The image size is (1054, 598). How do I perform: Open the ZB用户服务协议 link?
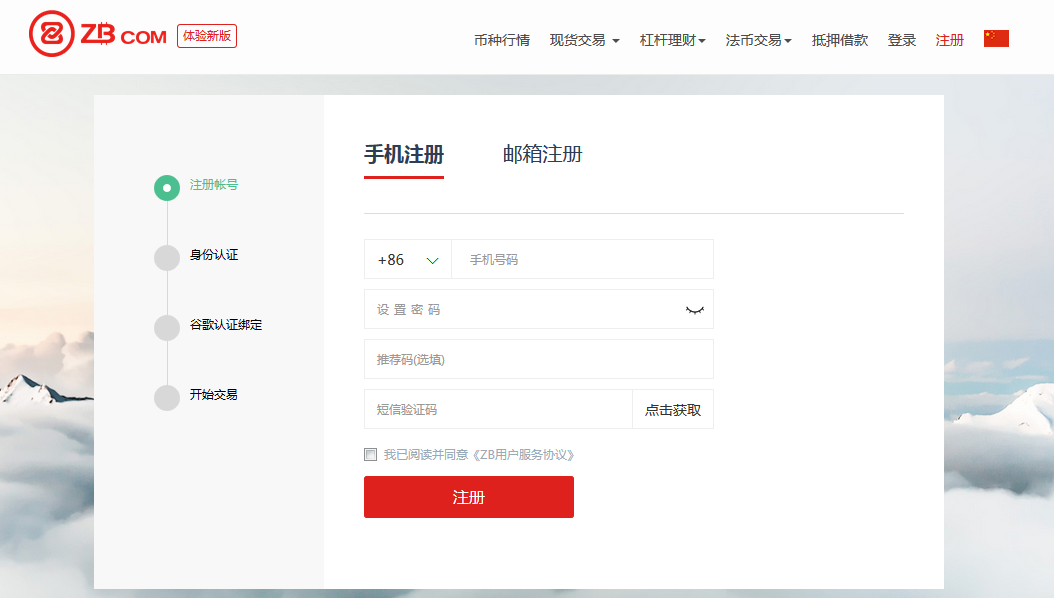(524, 455)
